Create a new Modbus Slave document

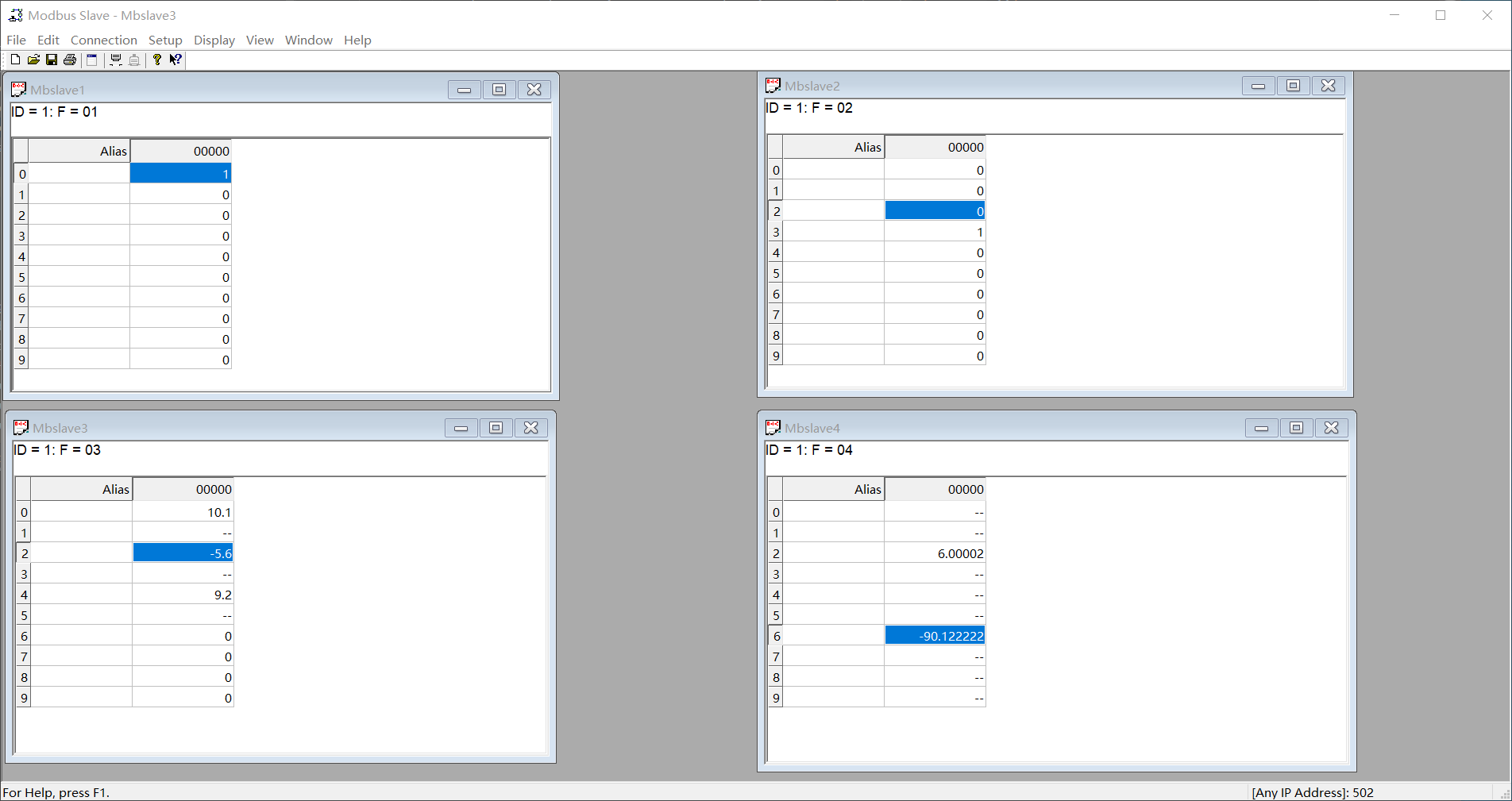tap(14, 60)
